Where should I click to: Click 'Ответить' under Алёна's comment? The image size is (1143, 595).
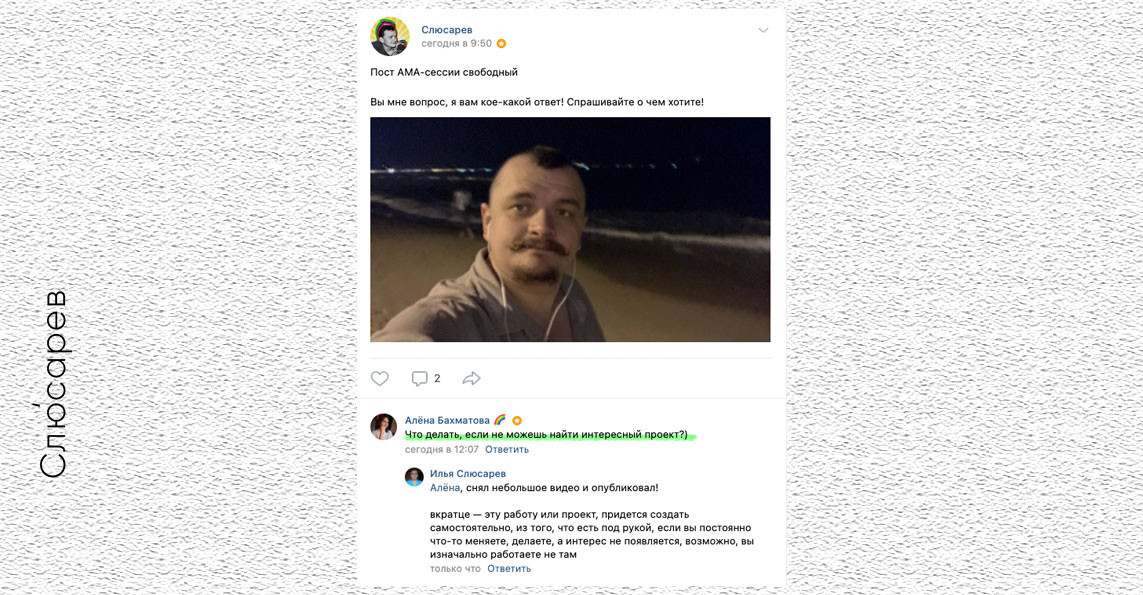click(507, 449)
